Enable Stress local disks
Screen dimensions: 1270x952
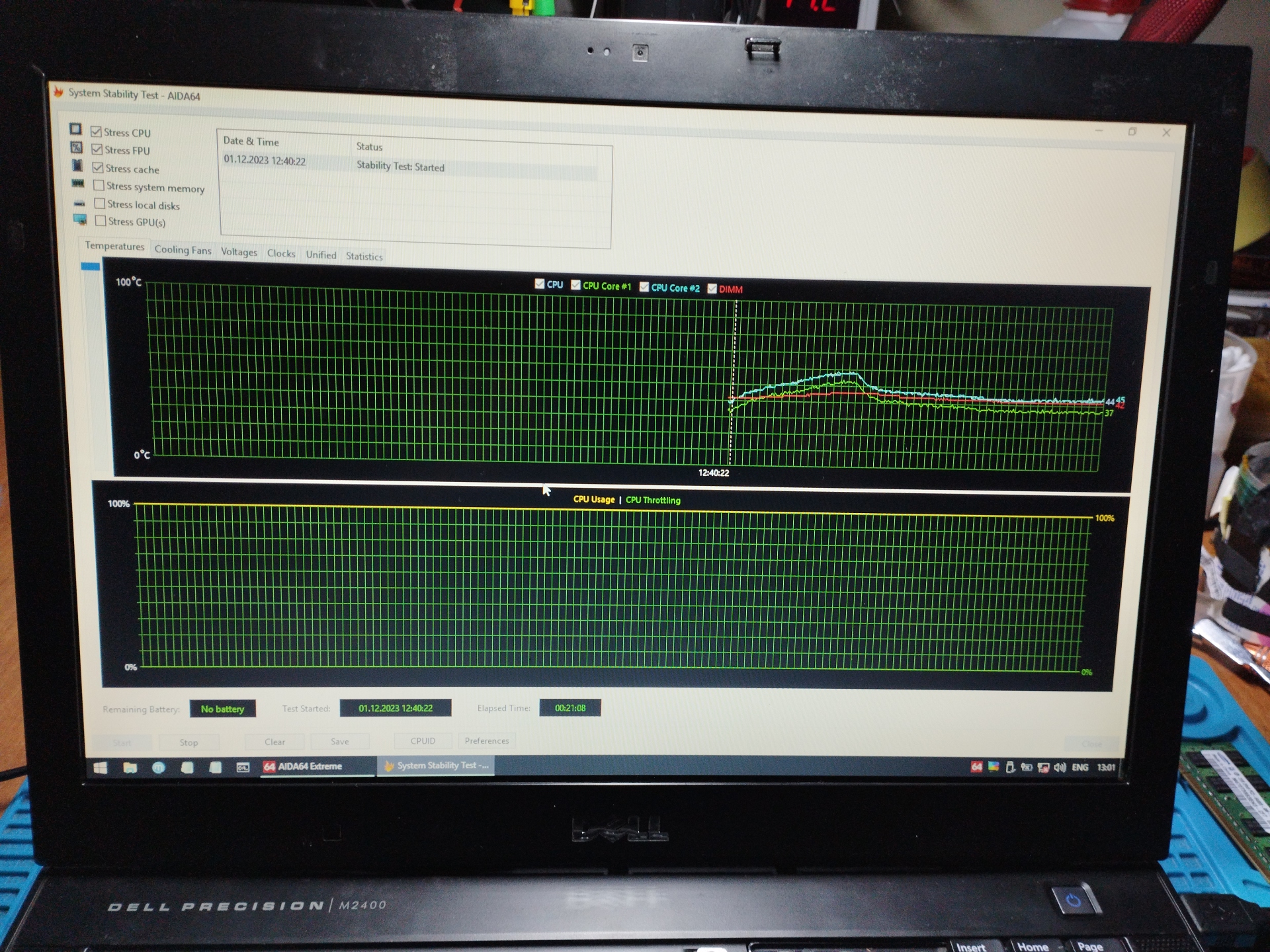100,203
